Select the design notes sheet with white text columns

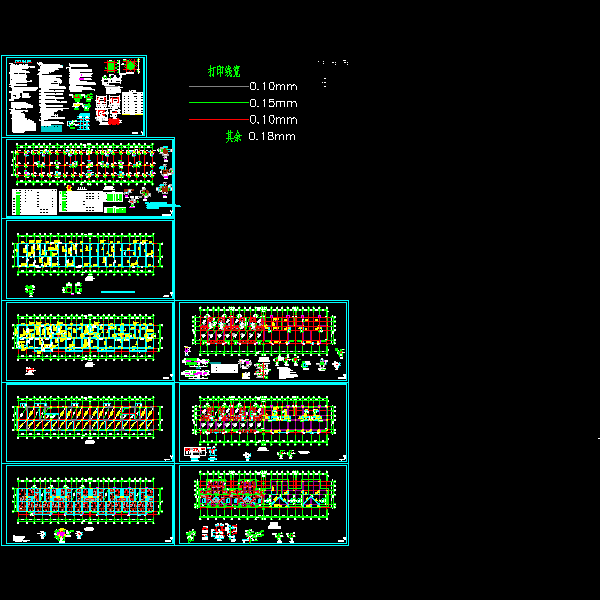[x=74, y=96]
